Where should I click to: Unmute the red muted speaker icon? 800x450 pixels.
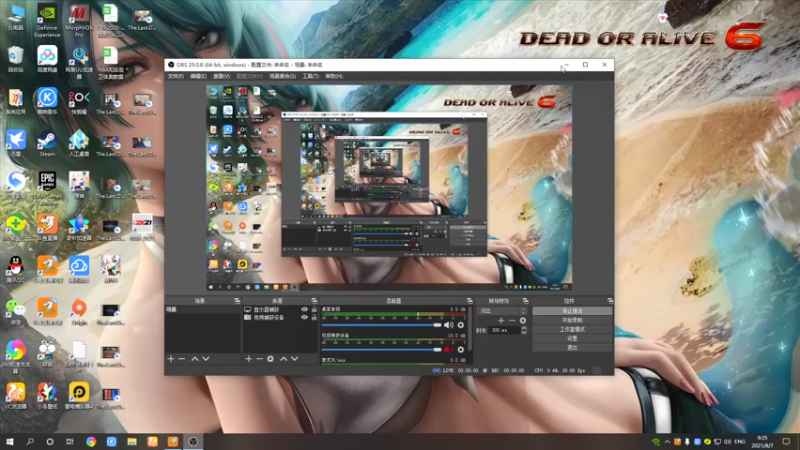(x=448, y=349)
